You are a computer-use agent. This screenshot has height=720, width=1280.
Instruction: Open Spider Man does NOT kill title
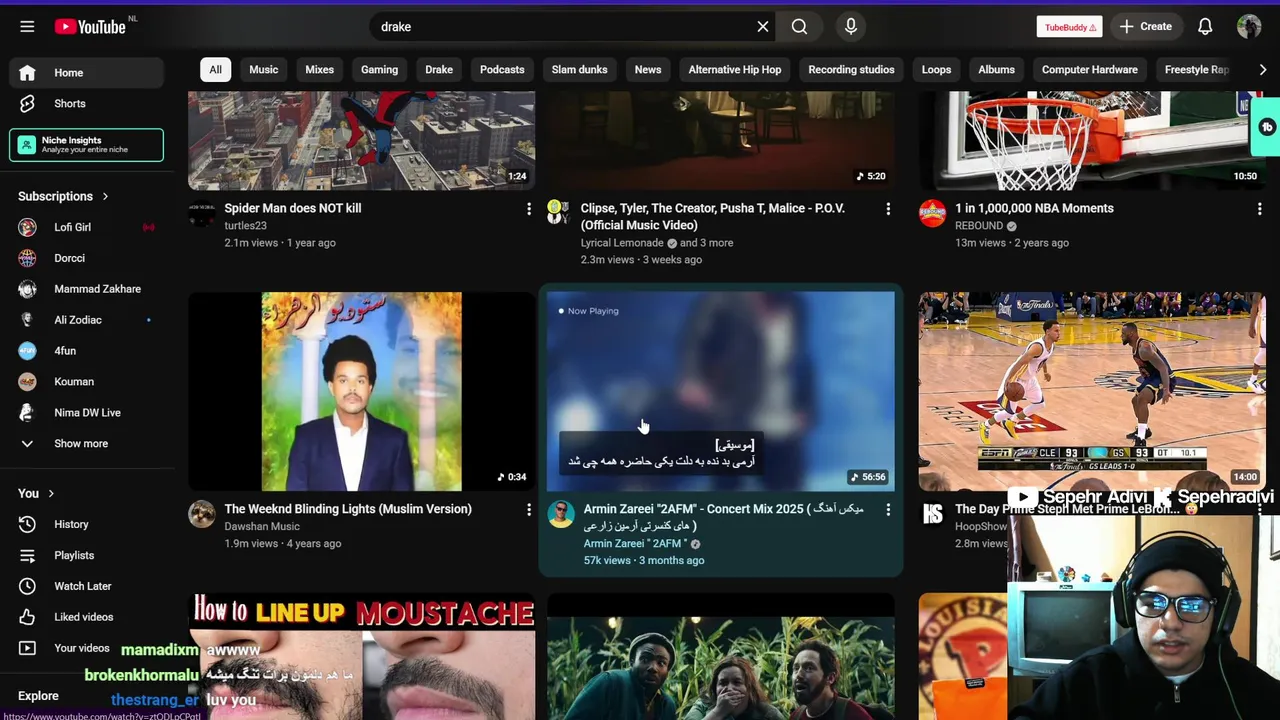tap(293, 208)
